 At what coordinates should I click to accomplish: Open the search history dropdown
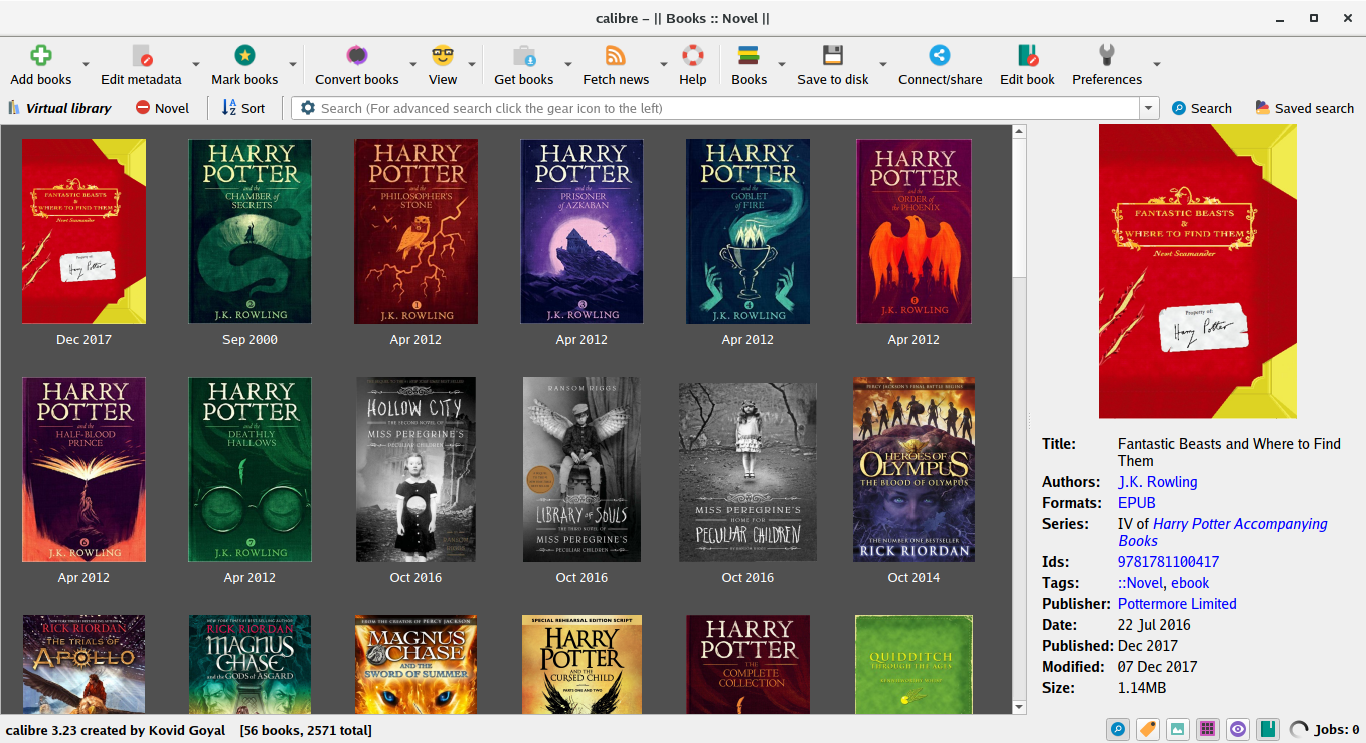(1149, 108)
